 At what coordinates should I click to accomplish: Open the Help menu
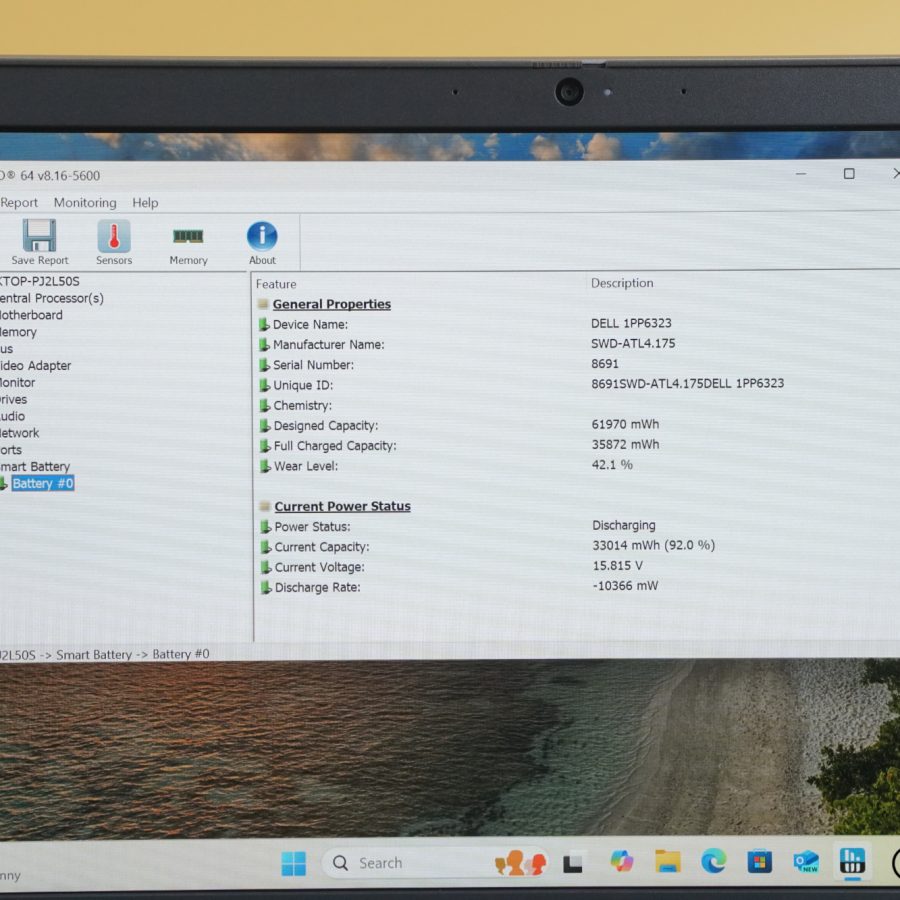coord(145,203)
